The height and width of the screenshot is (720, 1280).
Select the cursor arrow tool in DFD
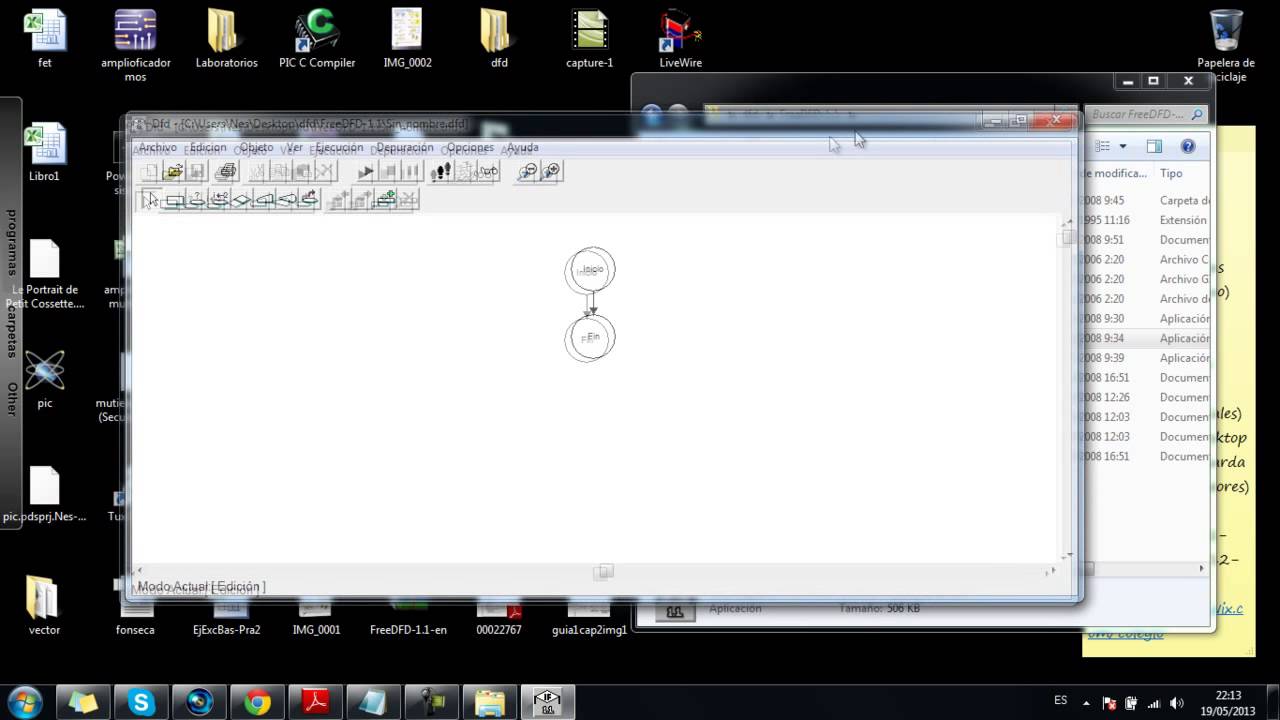[x=151, y=200]
